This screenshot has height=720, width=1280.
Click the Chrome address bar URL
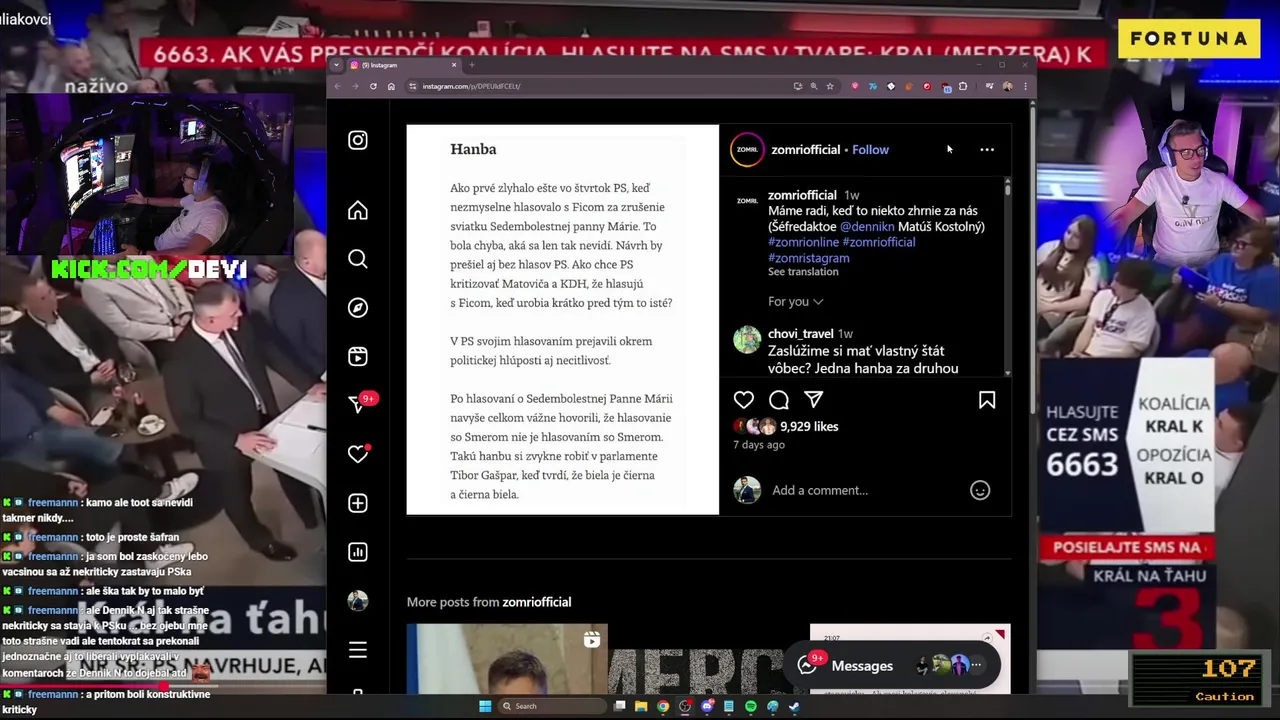[471, 86]
